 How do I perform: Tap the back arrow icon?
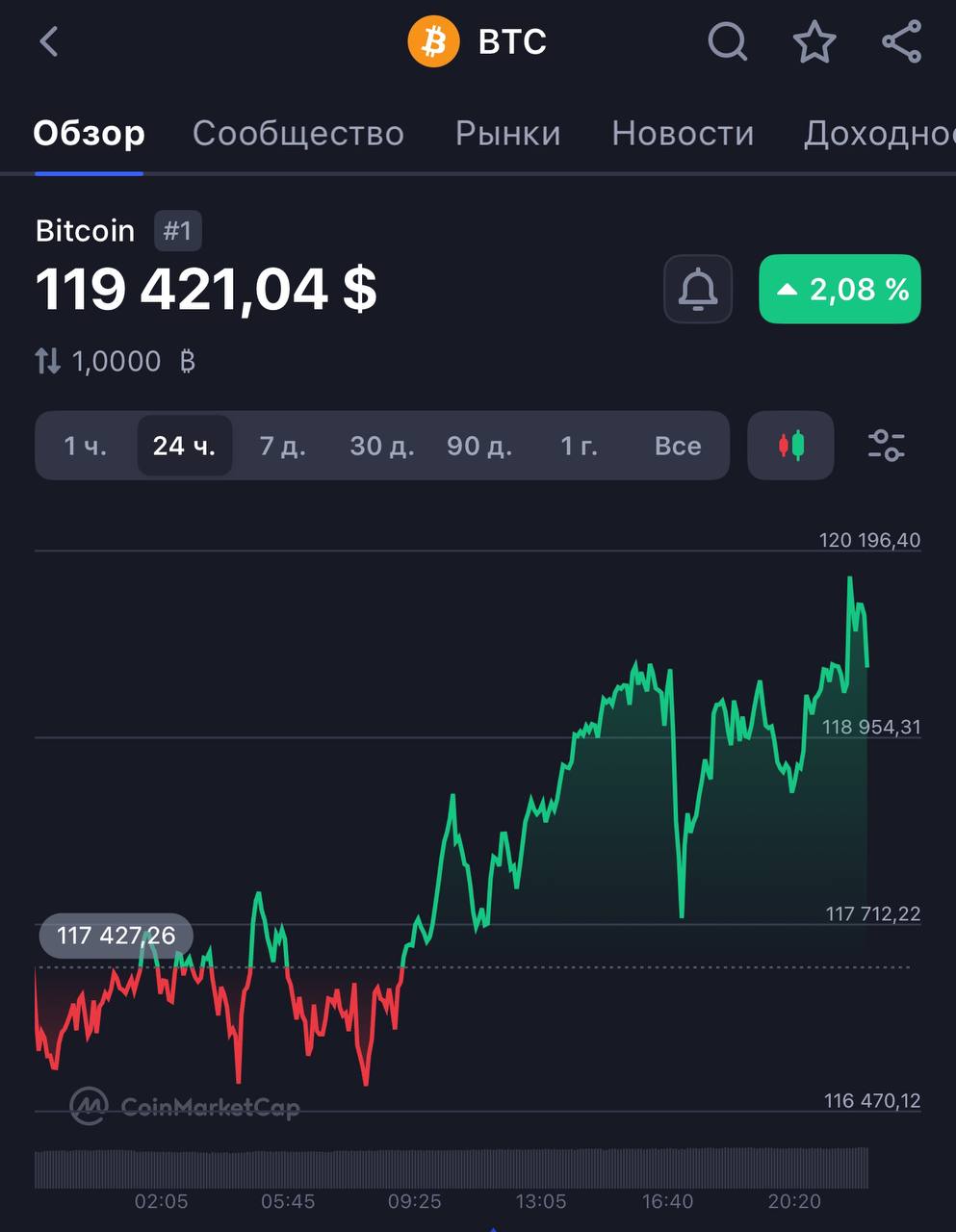click(49, 42)
